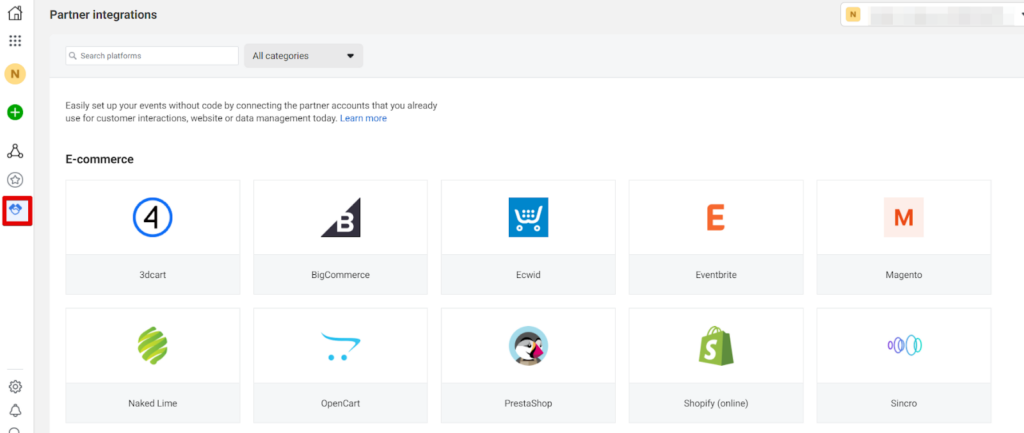The width and height of the screenshot is (1024, 433).
Task: Click the home icon in the sidebar
Action: 15,14
